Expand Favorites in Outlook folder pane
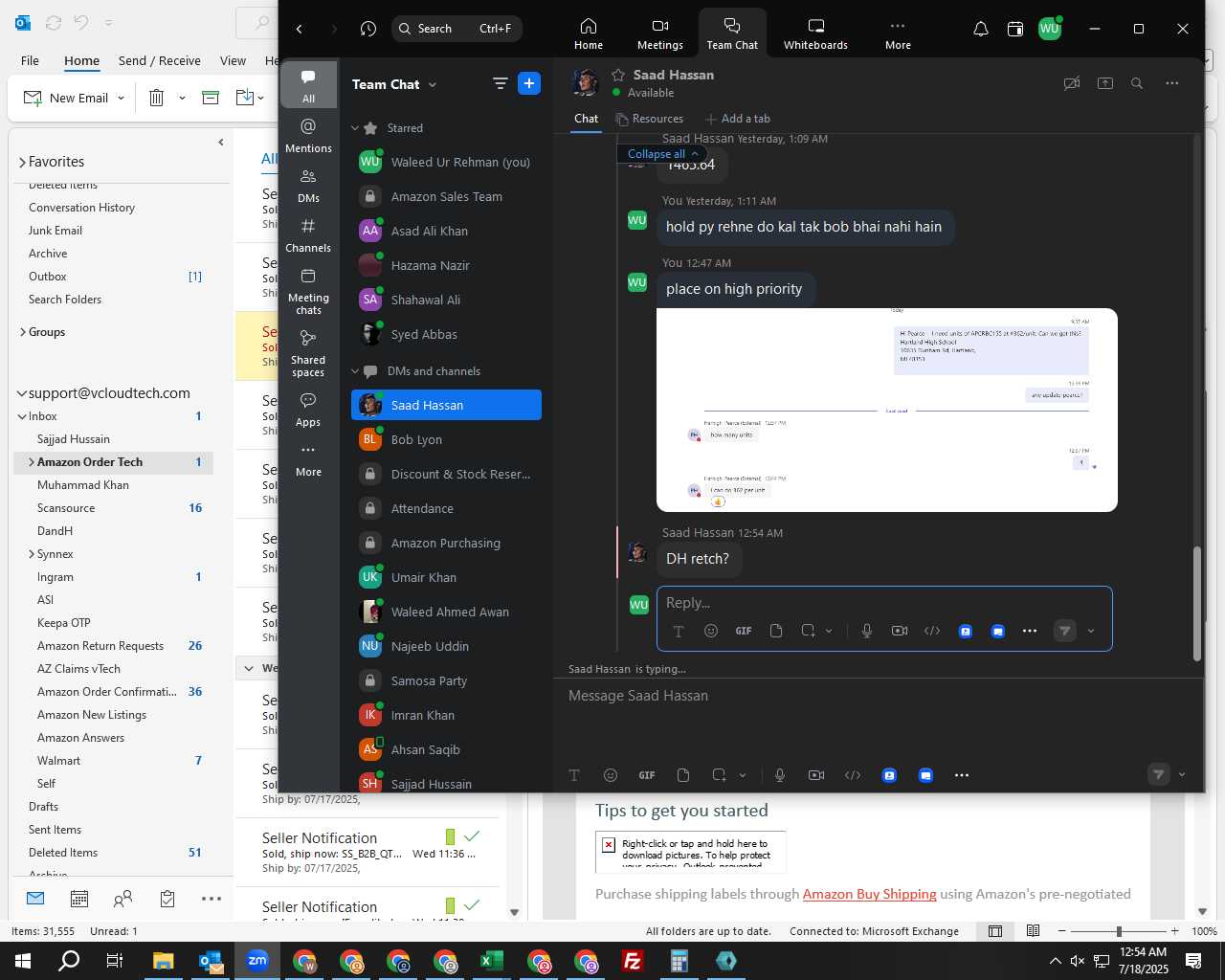Screen dimensions: 1225x980 [x=22, y=162]
